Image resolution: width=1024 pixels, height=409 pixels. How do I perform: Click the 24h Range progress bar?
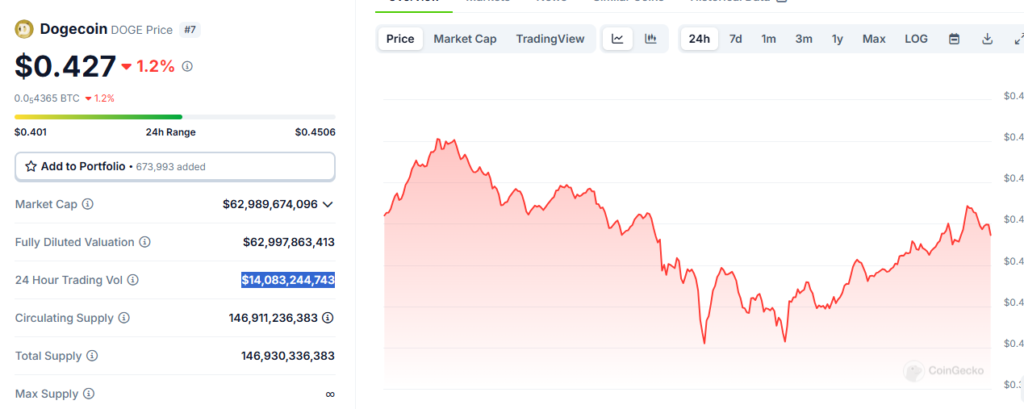tap(175, 117)
